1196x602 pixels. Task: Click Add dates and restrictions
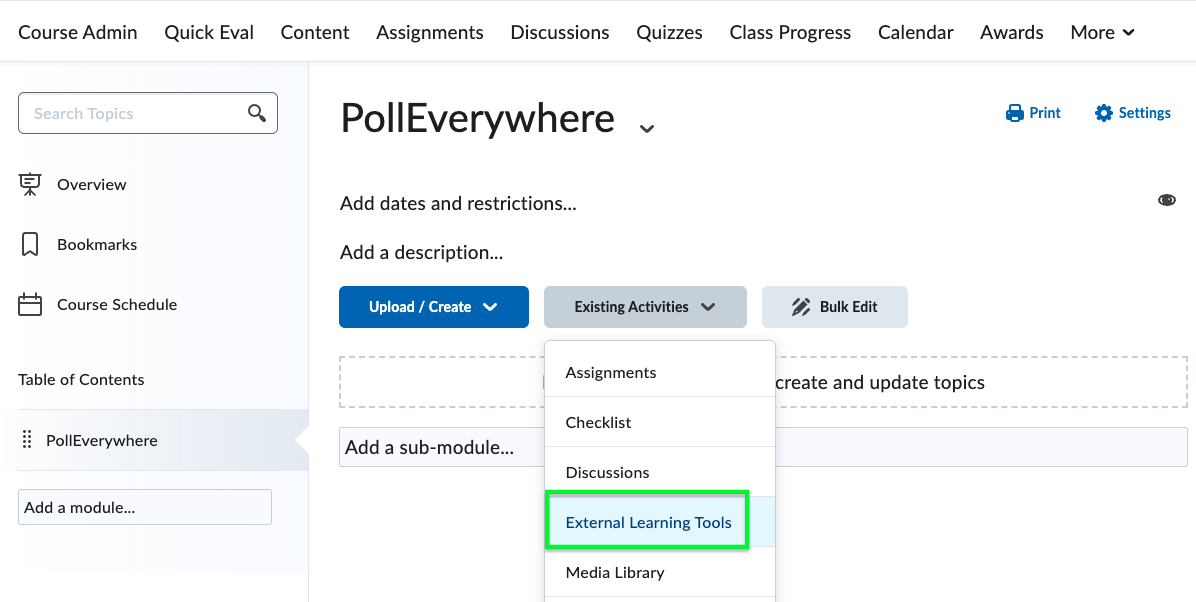click(x=458, y=204)
